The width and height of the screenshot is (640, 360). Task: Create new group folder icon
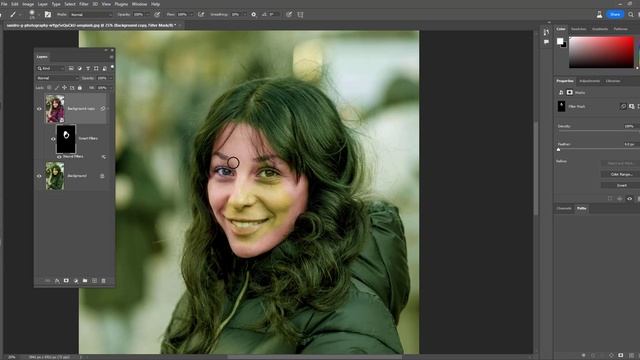(85, 281)
